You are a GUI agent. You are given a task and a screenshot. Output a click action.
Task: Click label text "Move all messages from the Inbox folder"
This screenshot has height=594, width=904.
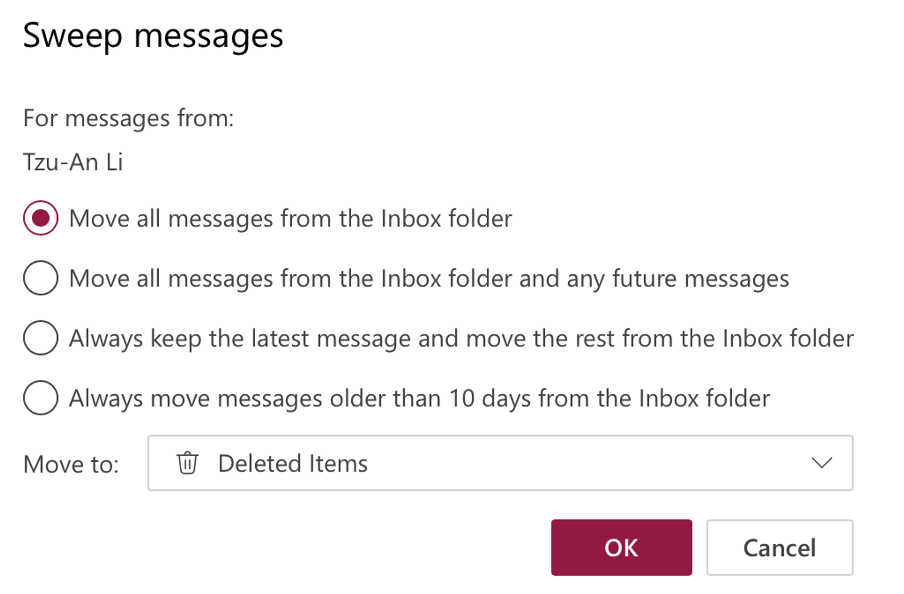(290, 218)
